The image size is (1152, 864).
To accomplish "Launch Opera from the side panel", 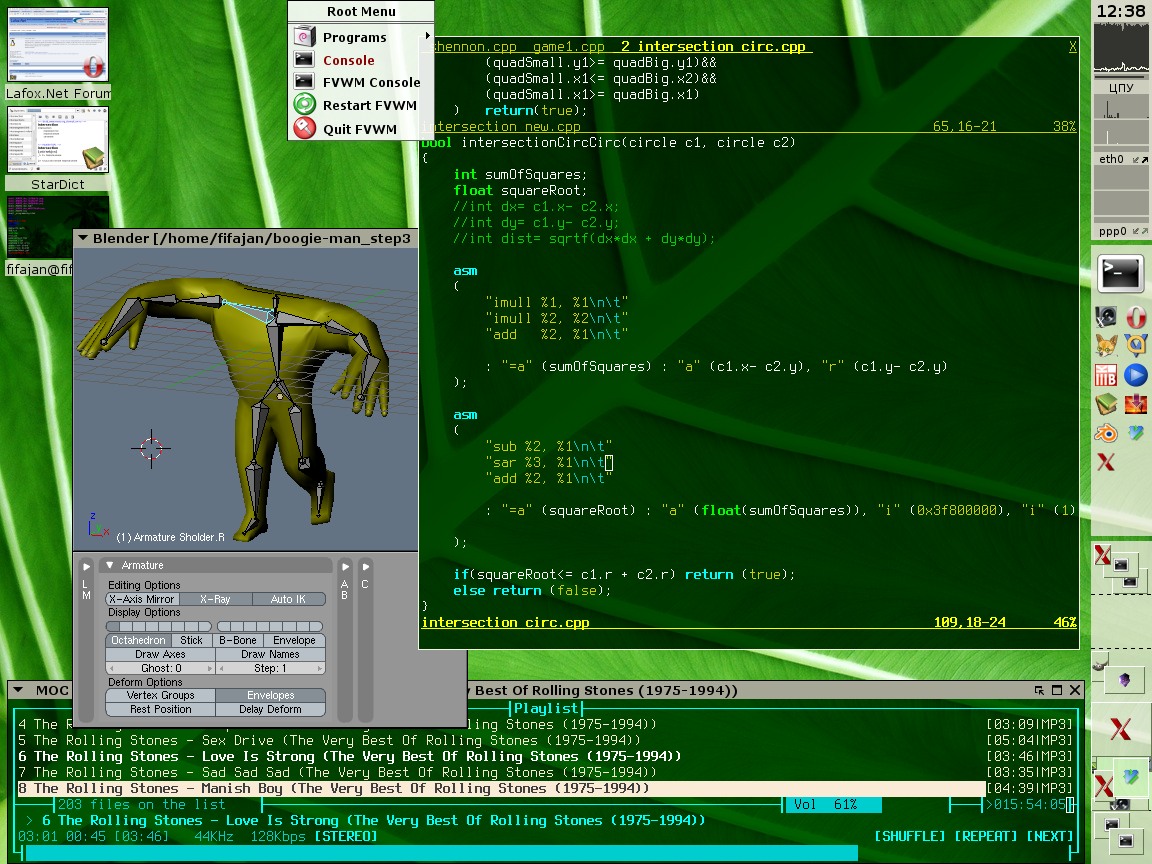I will 1136,317.
